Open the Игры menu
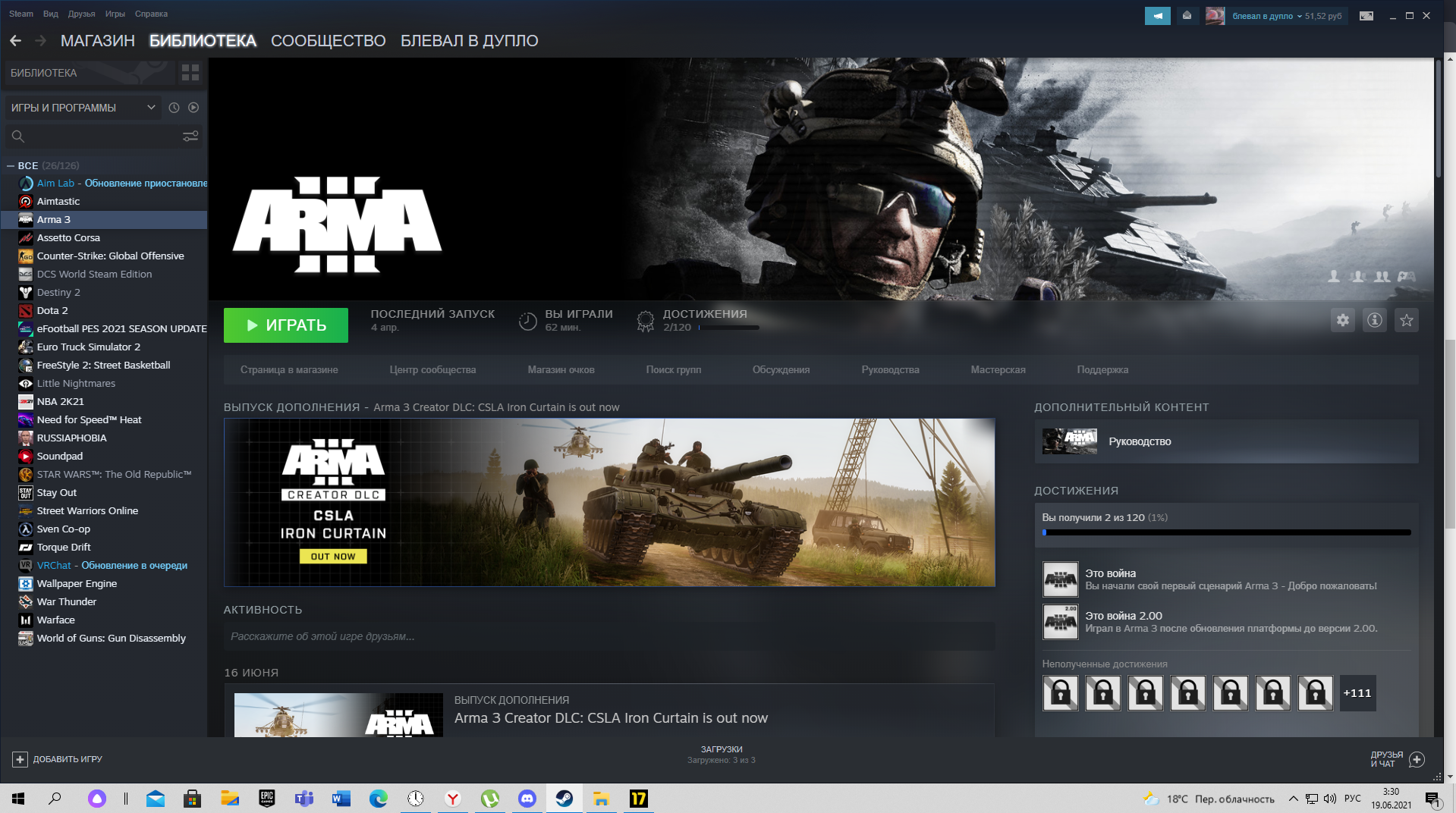Screen dimensions: 1456x813 pyautogui.click(x=115, y=14)
